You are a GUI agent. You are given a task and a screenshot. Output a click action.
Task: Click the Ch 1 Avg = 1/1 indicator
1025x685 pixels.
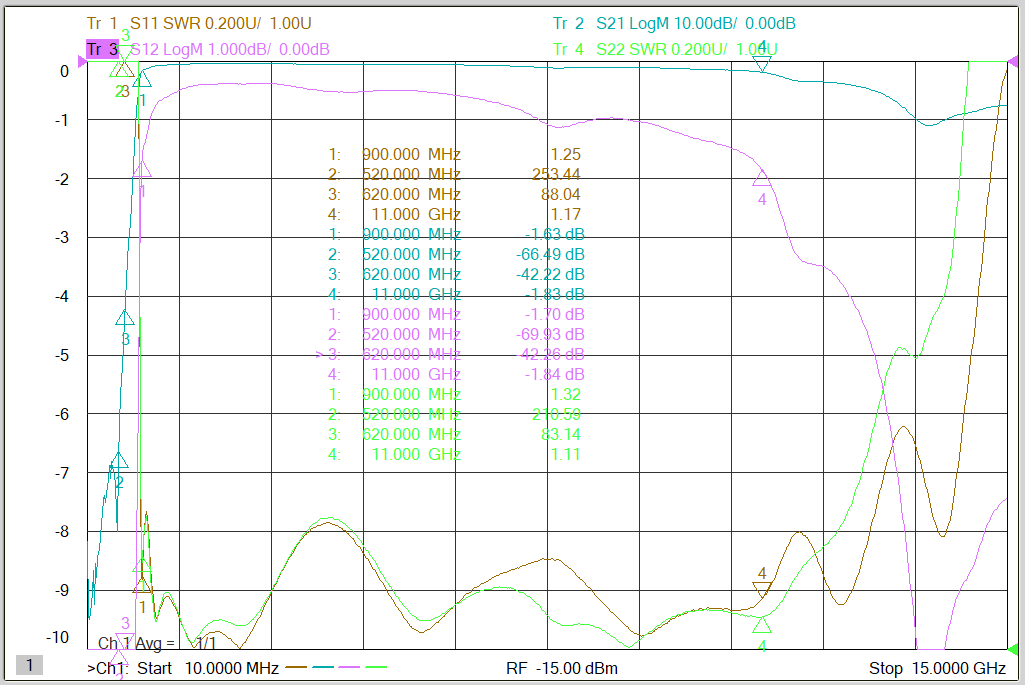pos(157,643)
